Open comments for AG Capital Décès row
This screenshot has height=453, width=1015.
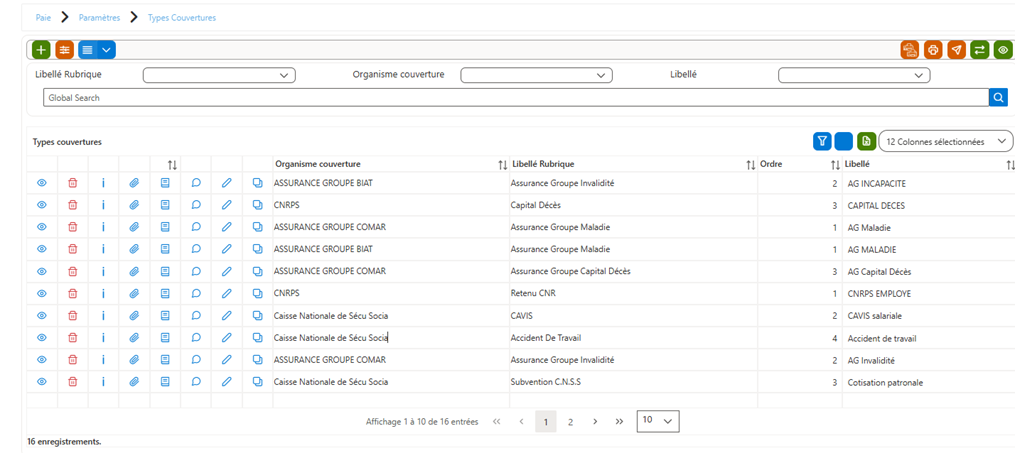pos(196,271)
